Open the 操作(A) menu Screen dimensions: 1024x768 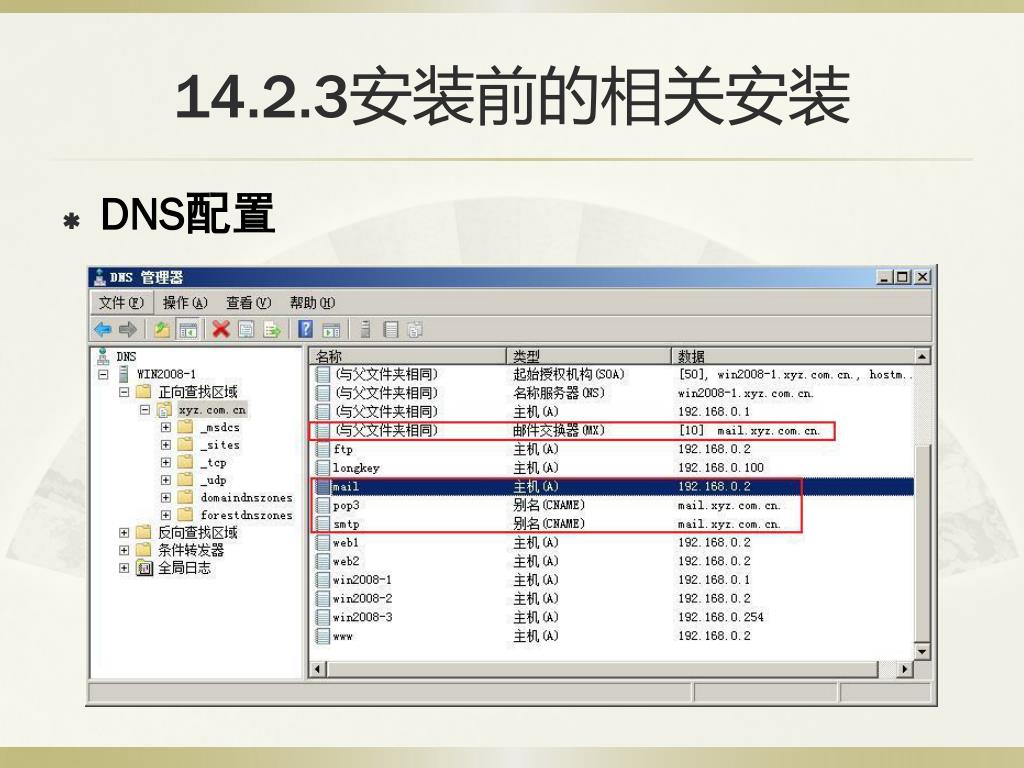point(185,303)
